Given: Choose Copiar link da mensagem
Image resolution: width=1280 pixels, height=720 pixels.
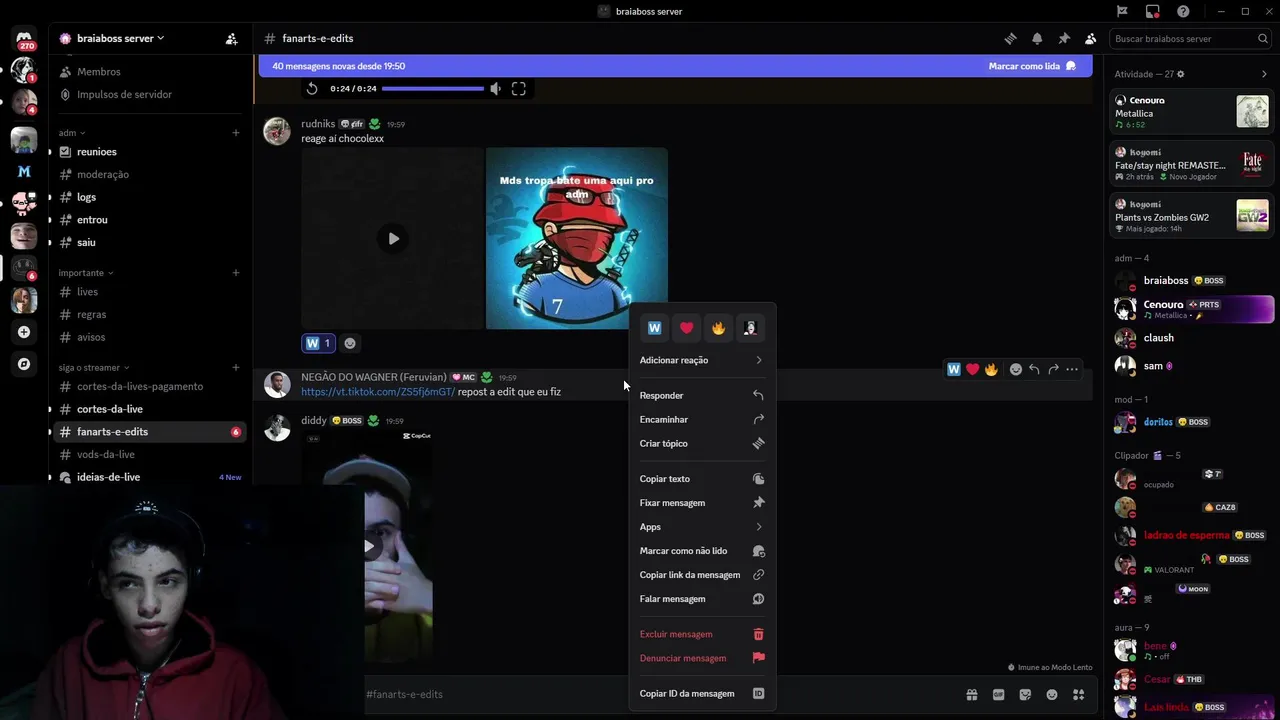Looking at the screenshot, I should point(702,575).
